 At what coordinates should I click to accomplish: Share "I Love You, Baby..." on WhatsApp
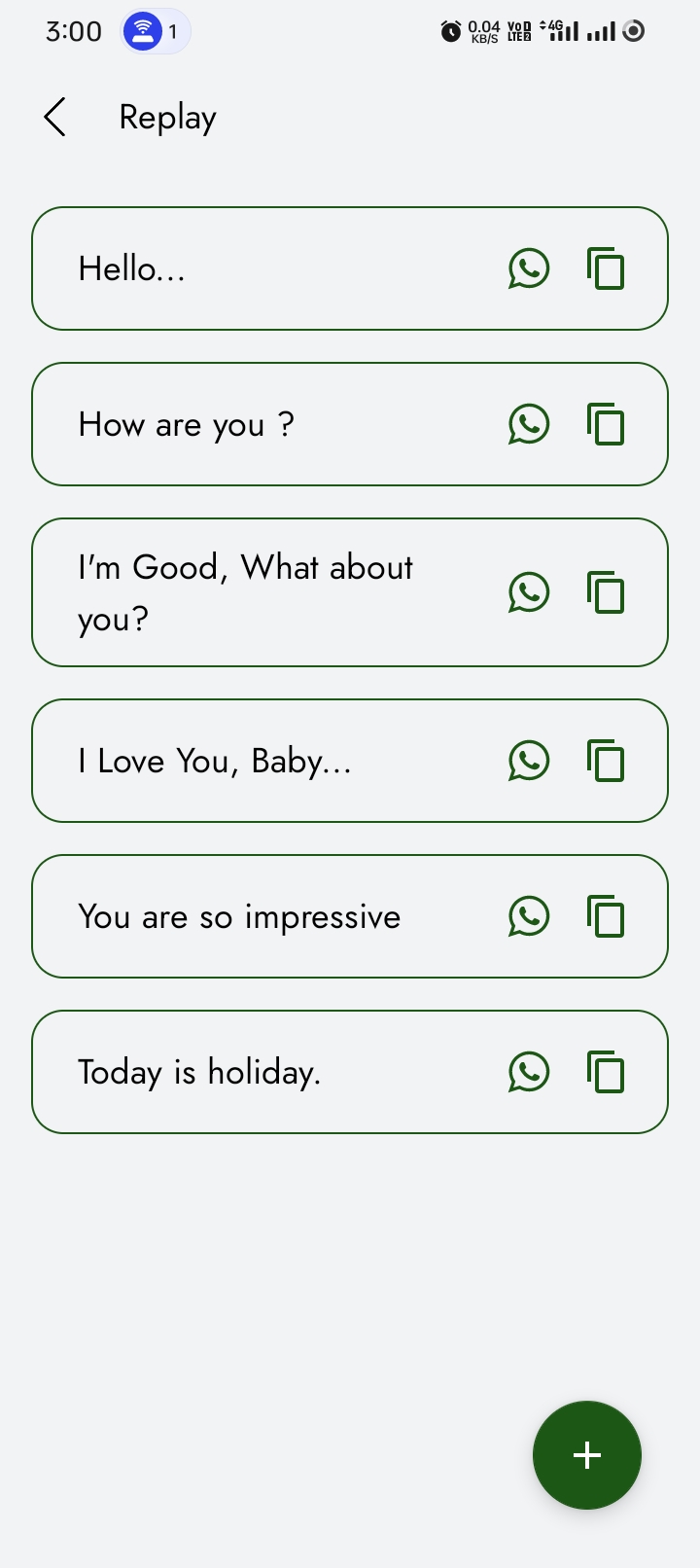[x=529, y=761]
